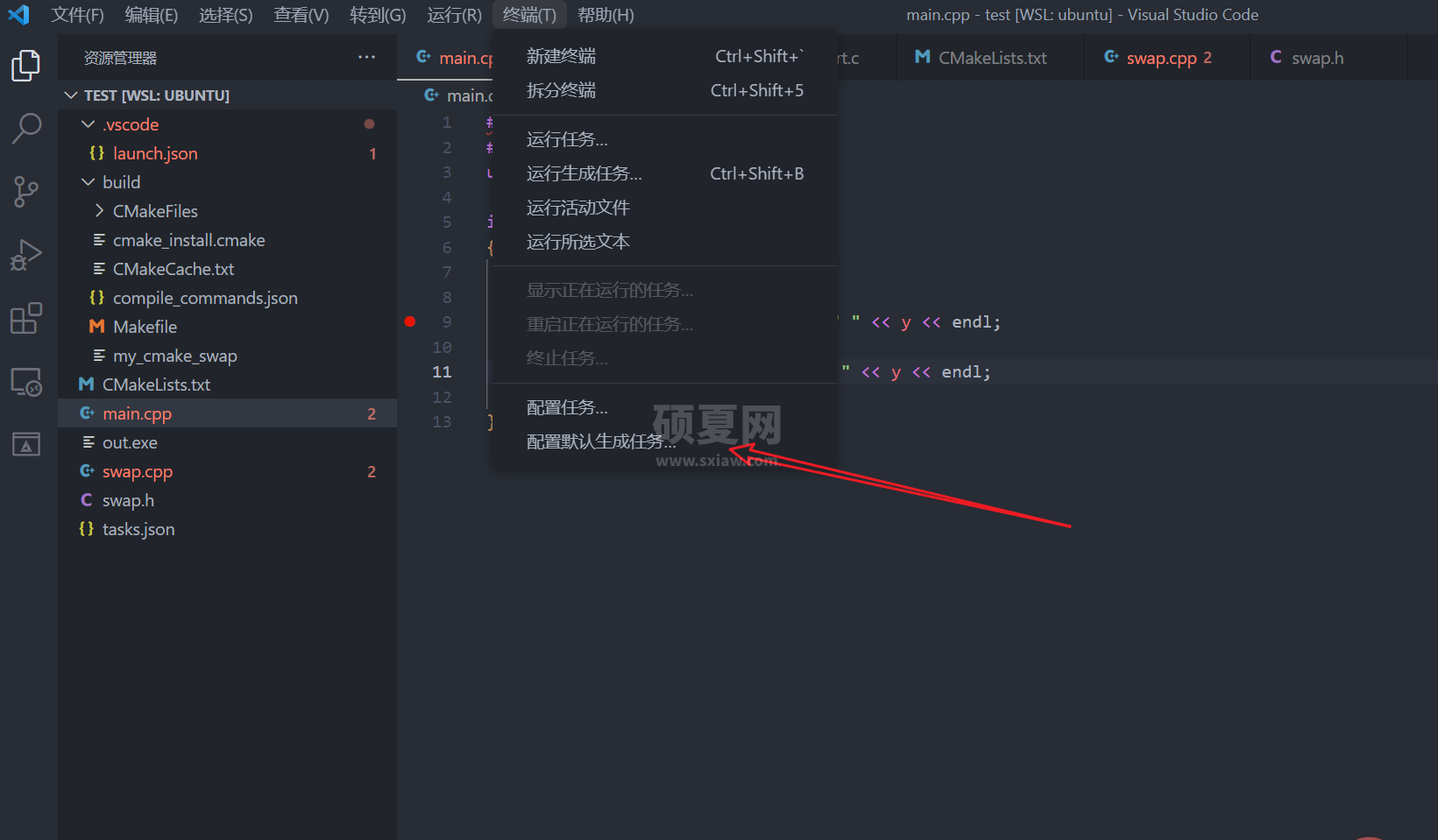Click swap.cpp tab C++ icon
This screenshot has width=1438, height=840.
pos(1111,57)
